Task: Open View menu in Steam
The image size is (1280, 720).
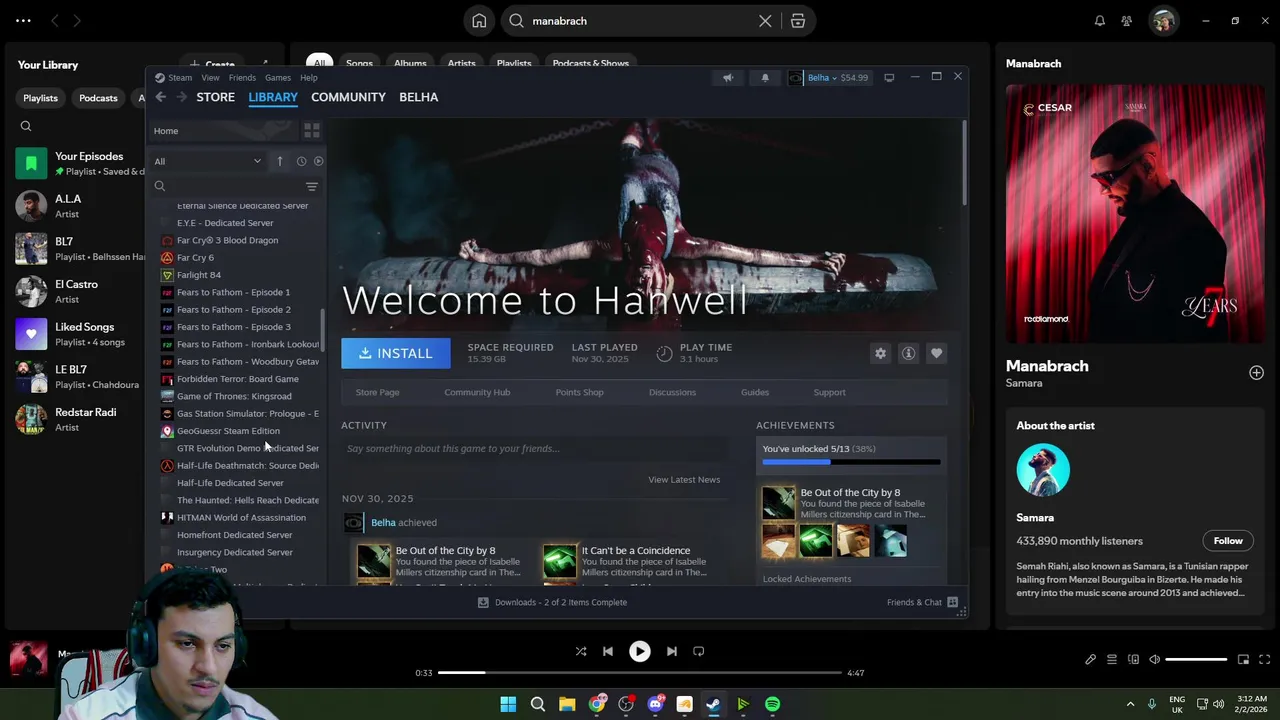Action: [x=210, y=78]
